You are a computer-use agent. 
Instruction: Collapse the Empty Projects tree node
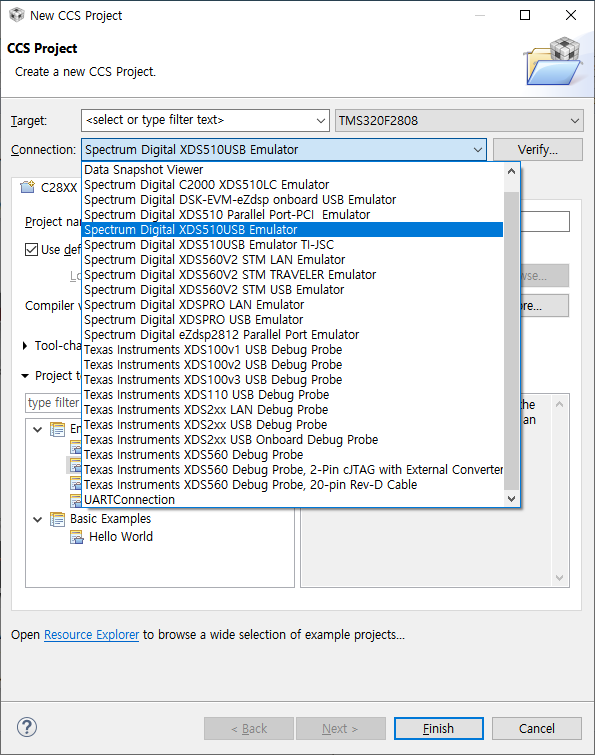(x=38, y=429)
